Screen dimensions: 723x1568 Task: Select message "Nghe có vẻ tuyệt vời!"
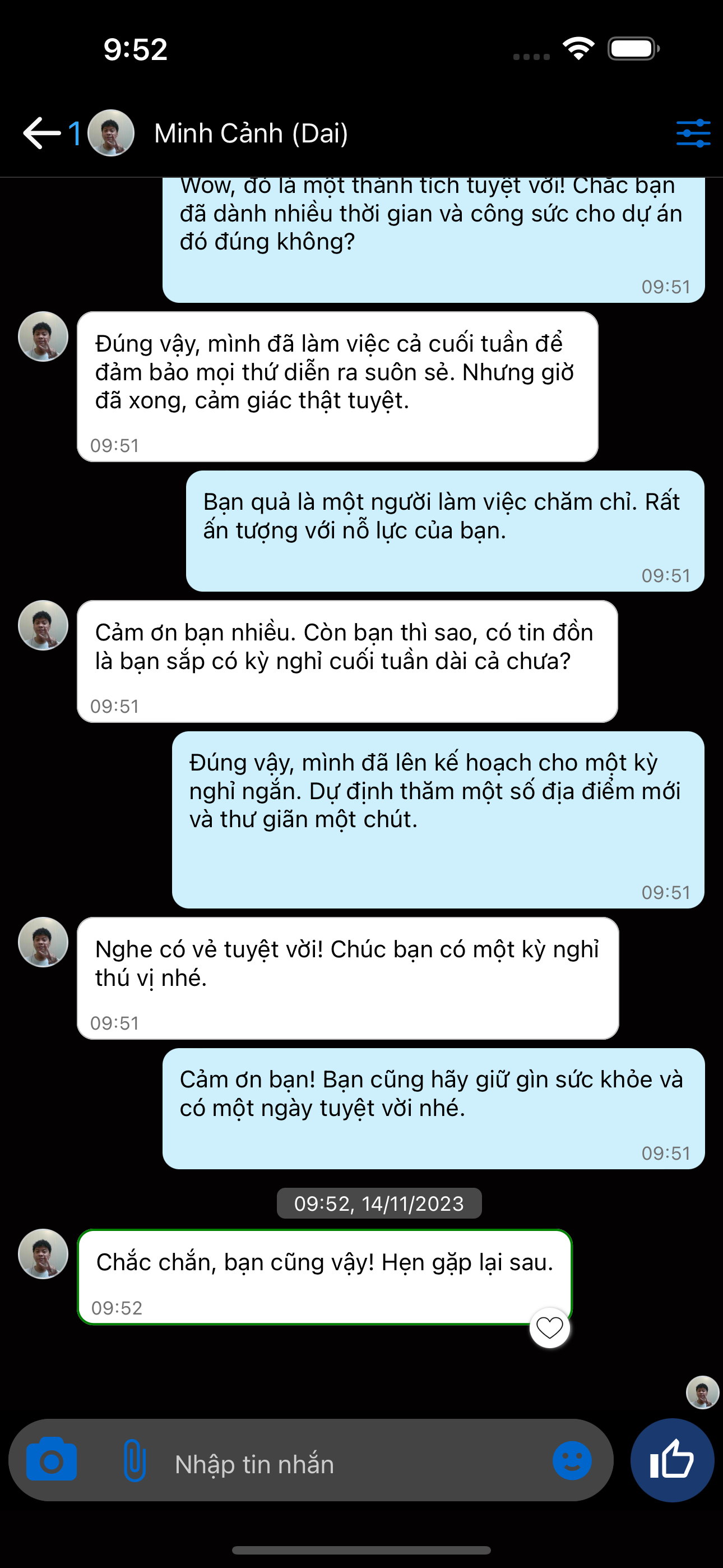[x=347, y=978]
